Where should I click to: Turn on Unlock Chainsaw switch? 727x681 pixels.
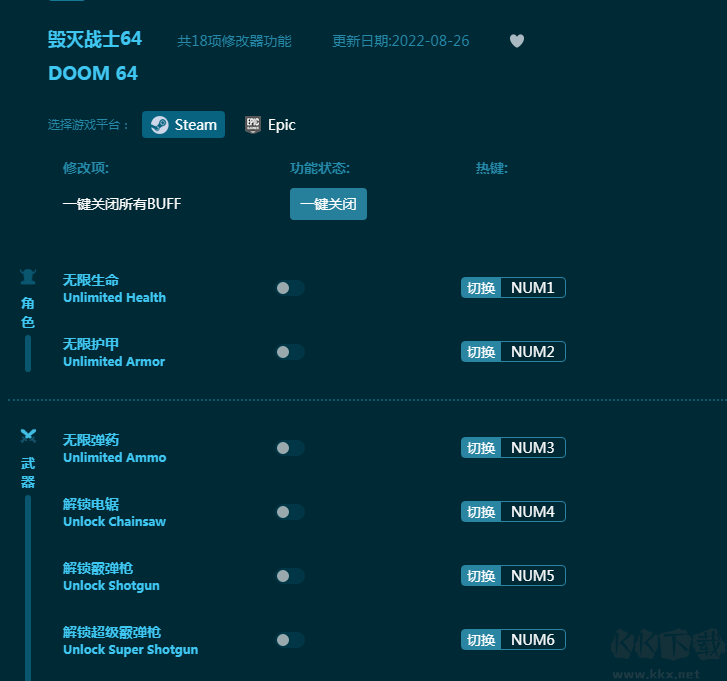click(290, 512)
